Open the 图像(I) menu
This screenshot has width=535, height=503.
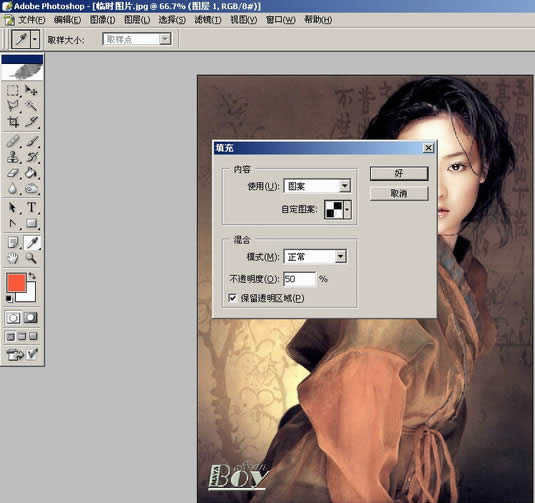point(102,20)
